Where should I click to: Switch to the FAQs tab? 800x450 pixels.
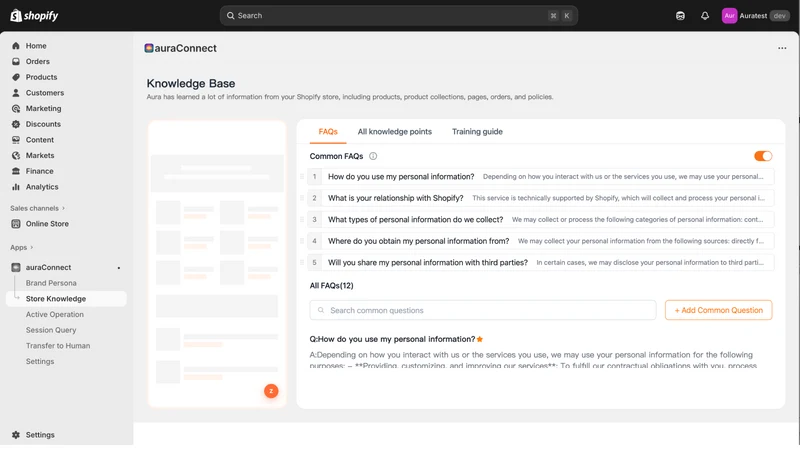[x=328, y=132]
